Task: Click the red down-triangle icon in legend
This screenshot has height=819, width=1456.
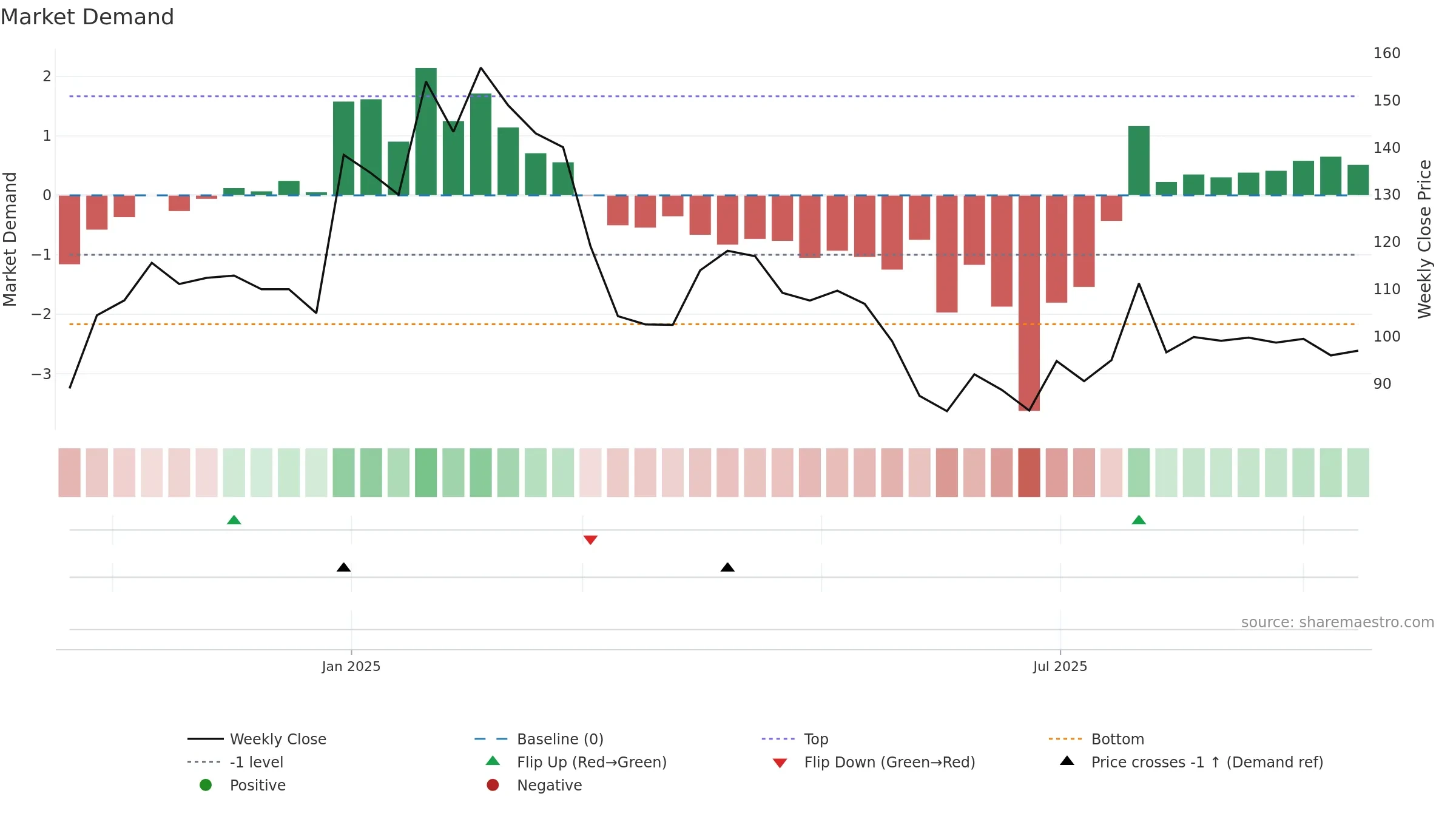Action: (780, 763)
